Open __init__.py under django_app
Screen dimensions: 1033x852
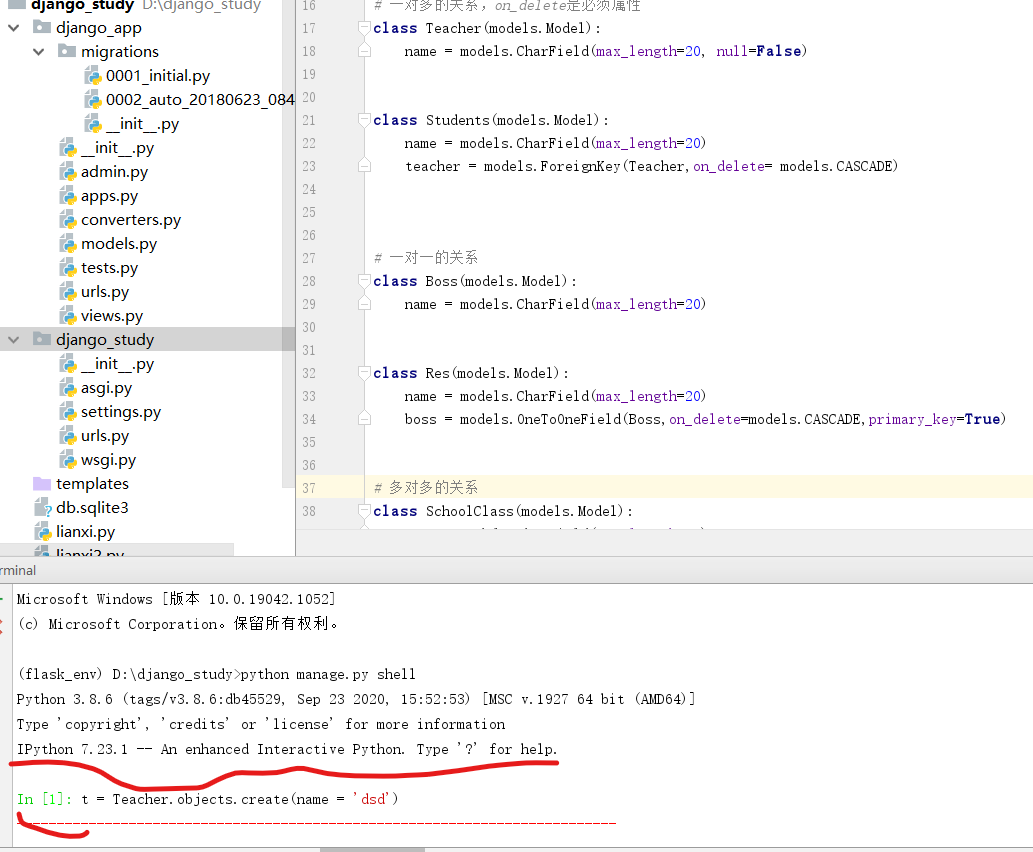coord(117,148)
